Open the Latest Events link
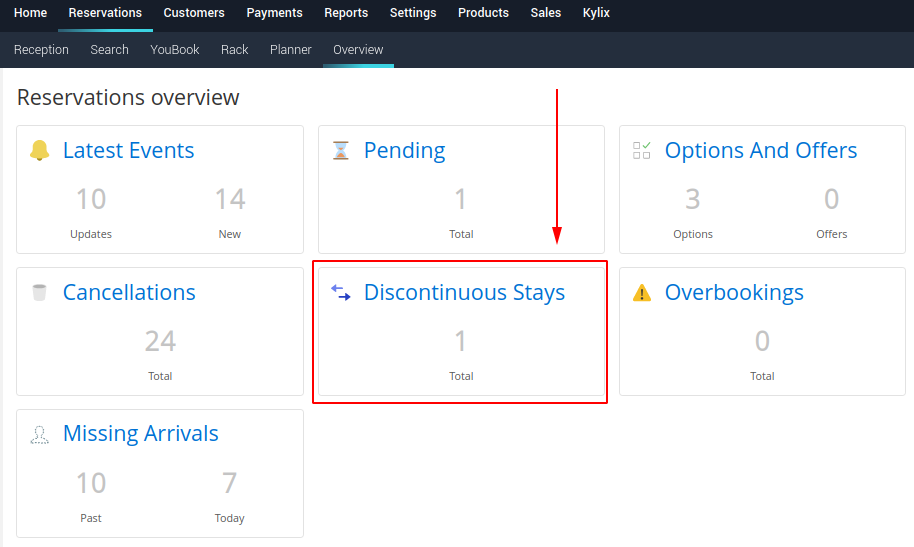The image size is (914, 547). (128, 151)
